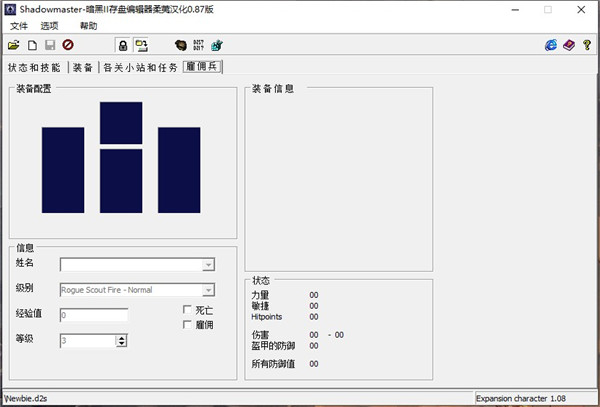Click Expansion character 1.08 status text
The image size is (600, 407).
click(x=521, y=399)
